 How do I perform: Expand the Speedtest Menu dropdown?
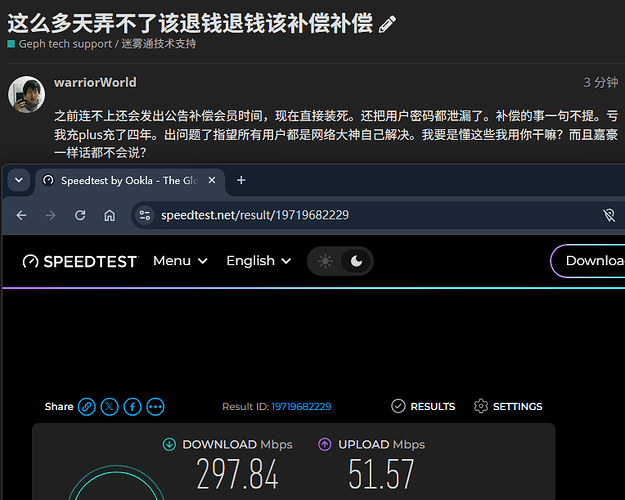(180, 261)
